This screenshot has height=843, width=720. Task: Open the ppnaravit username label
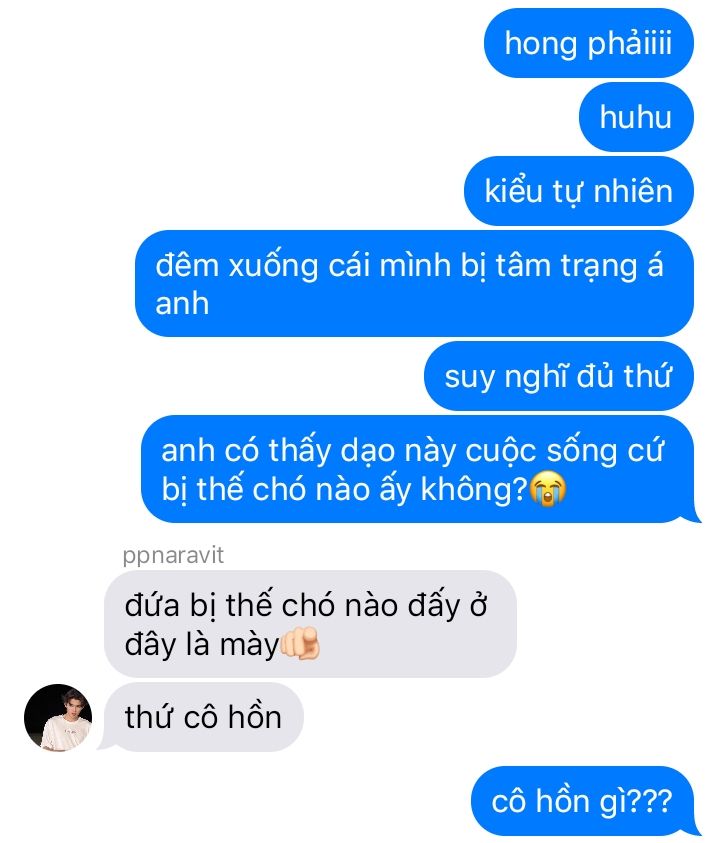[173, 555]
